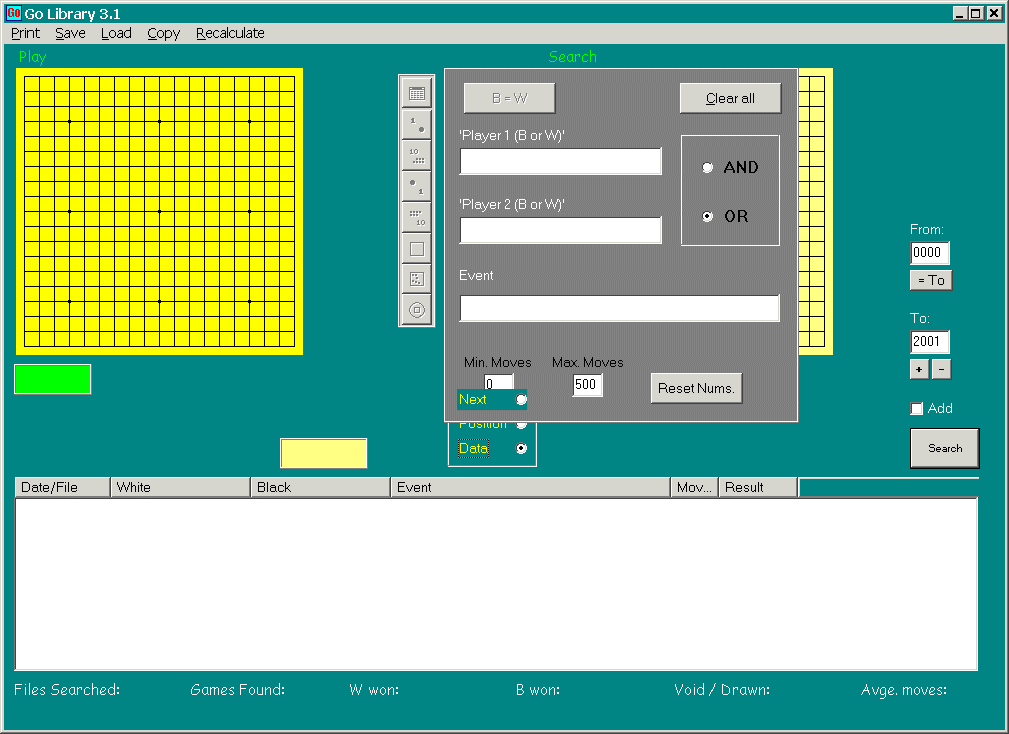Select the AND radio option

707,167
